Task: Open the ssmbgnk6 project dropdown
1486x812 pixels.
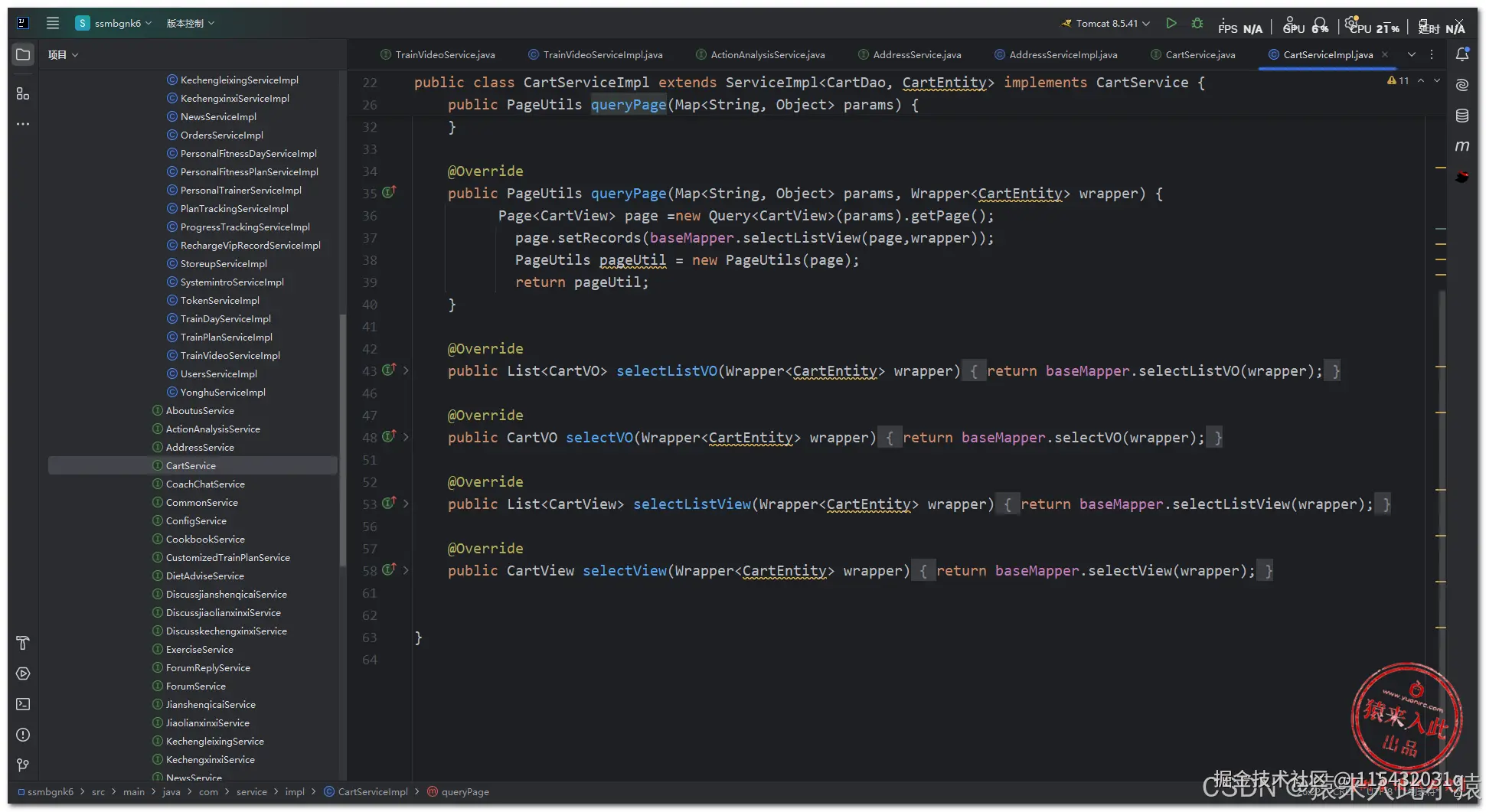Action: click(x=114, y=23)
